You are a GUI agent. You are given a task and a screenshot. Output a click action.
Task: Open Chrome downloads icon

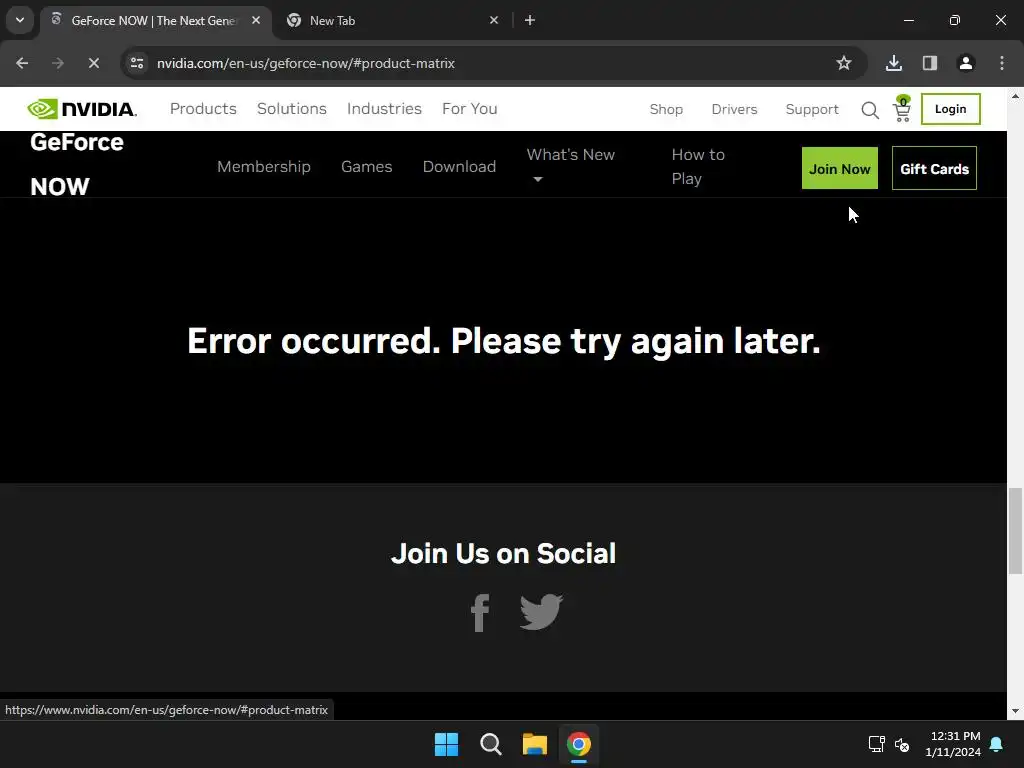893,63
